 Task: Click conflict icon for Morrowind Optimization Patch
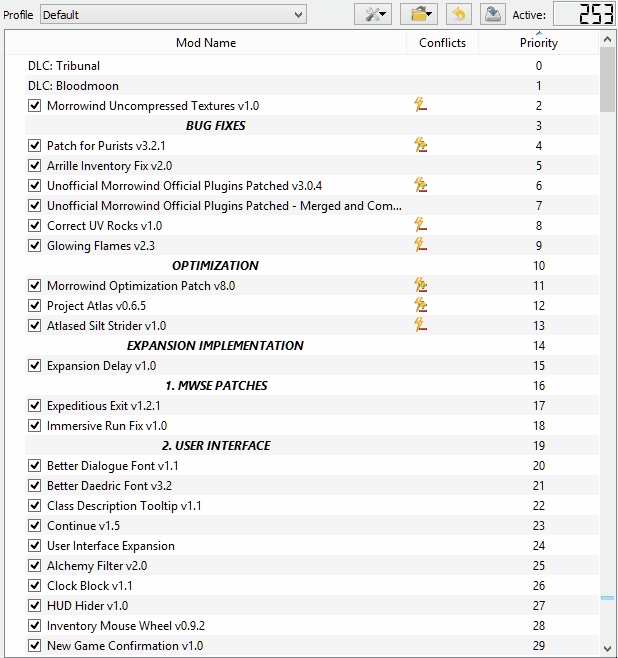(x=420, y=285)
